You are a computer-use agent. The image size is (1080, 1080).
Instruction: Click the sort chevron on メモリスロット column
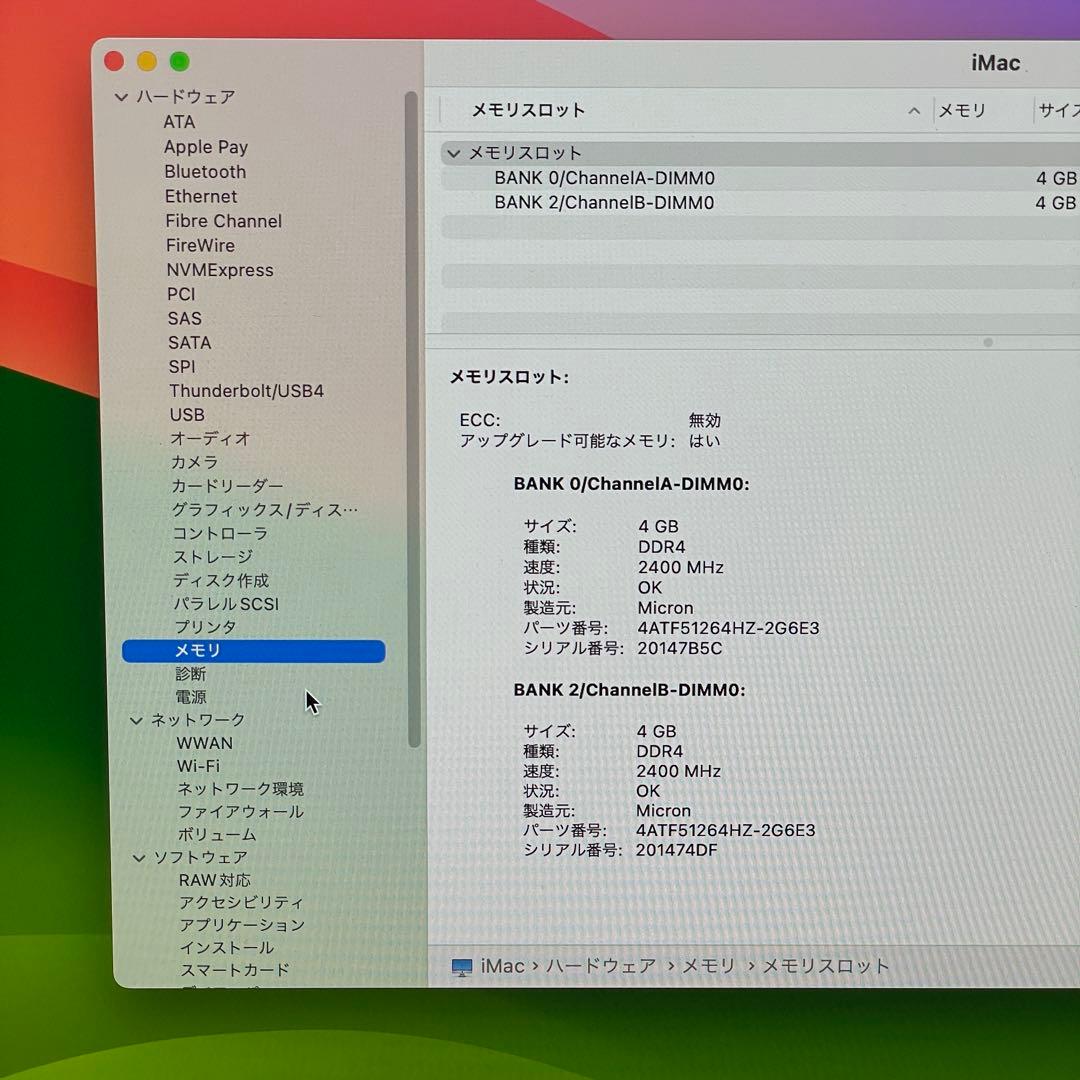(x=913, y=111)
